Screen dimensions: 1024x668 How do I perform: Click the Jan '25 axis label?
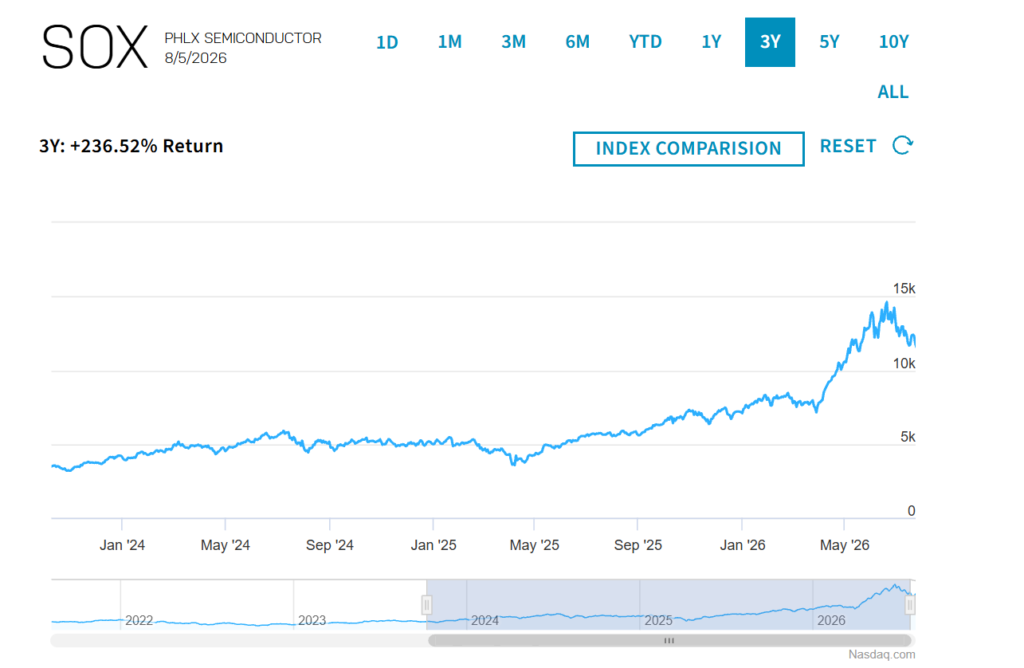tap(434, 545)
